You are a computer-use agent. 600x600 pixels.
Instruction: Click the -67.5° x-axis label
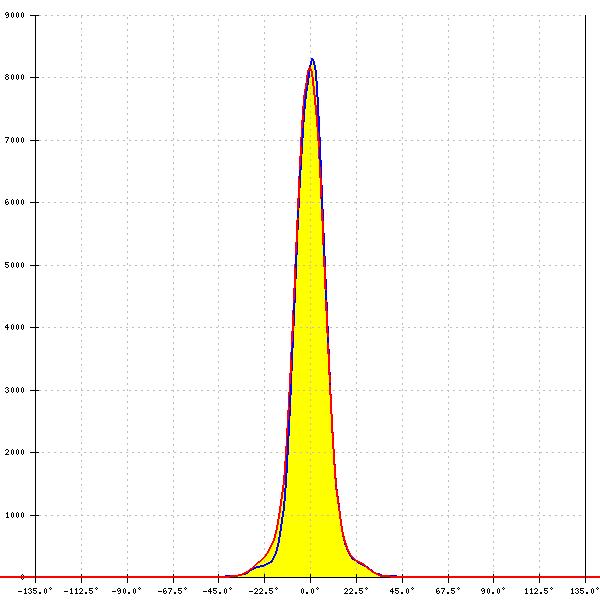[x=173, y=591]
